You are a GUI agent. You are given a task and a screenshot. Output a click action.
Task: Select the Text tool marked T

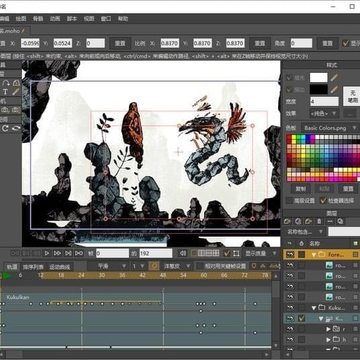5,92
